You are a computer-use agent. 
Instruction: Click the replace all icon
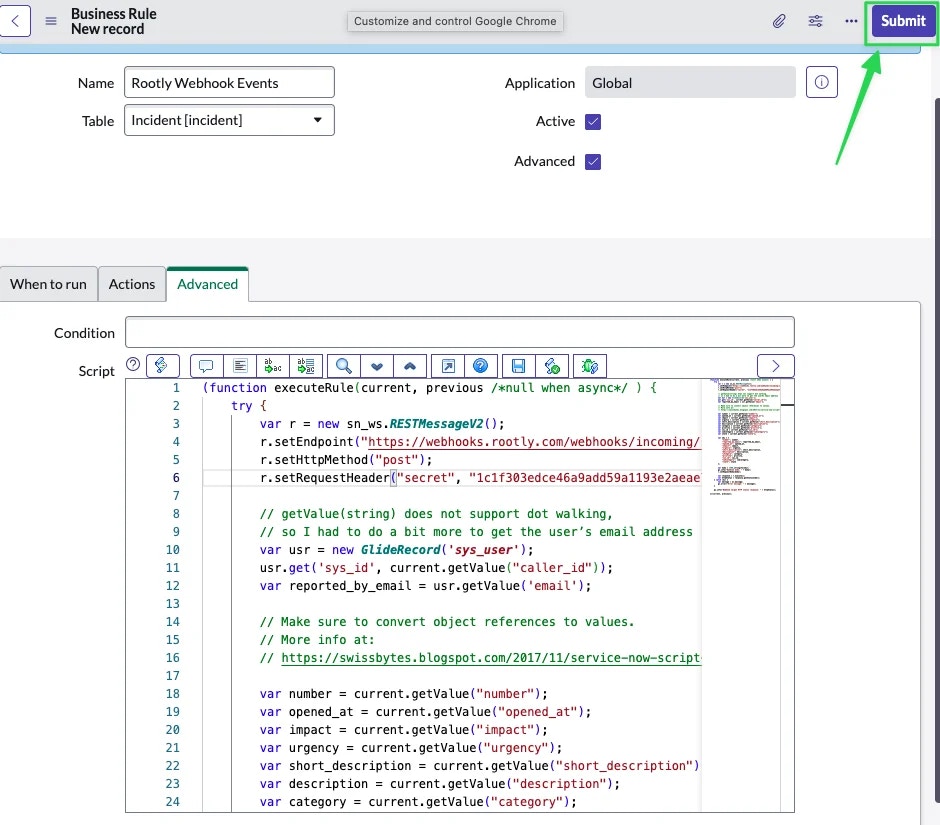(x=306, y=366)
